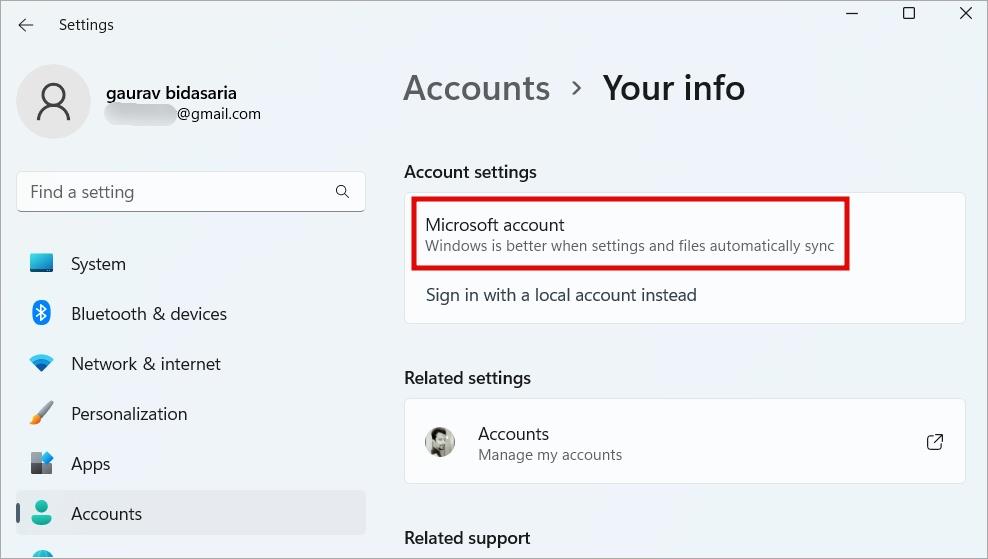Click the Your info page title
This screenshot has height=559, width=988.
(x=674, y=88)
